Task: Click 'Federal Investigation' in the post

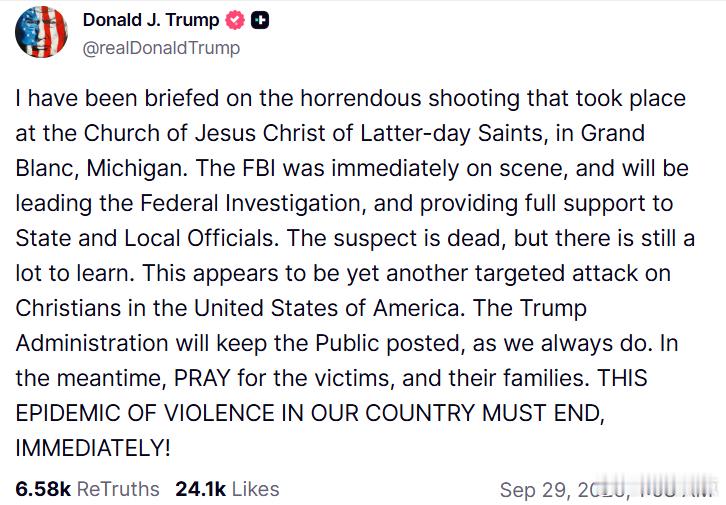Action: [x=252, y=203]
